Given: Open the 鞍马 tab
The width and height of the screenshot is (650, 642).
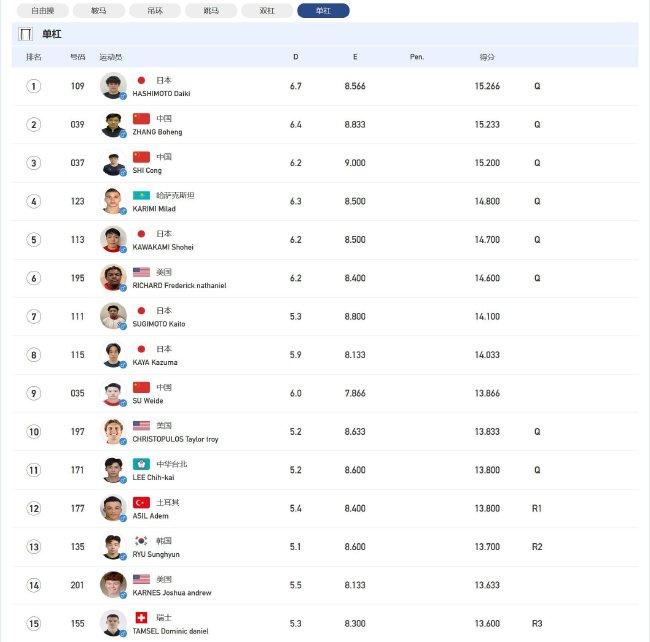Looking at the screenshot, I should (x=99, y=10).
